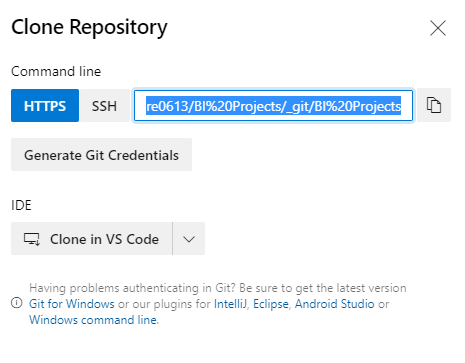The image size is (465, 363).
Task: Copy the clone URL to clipboard
Action: click(434, 105)
